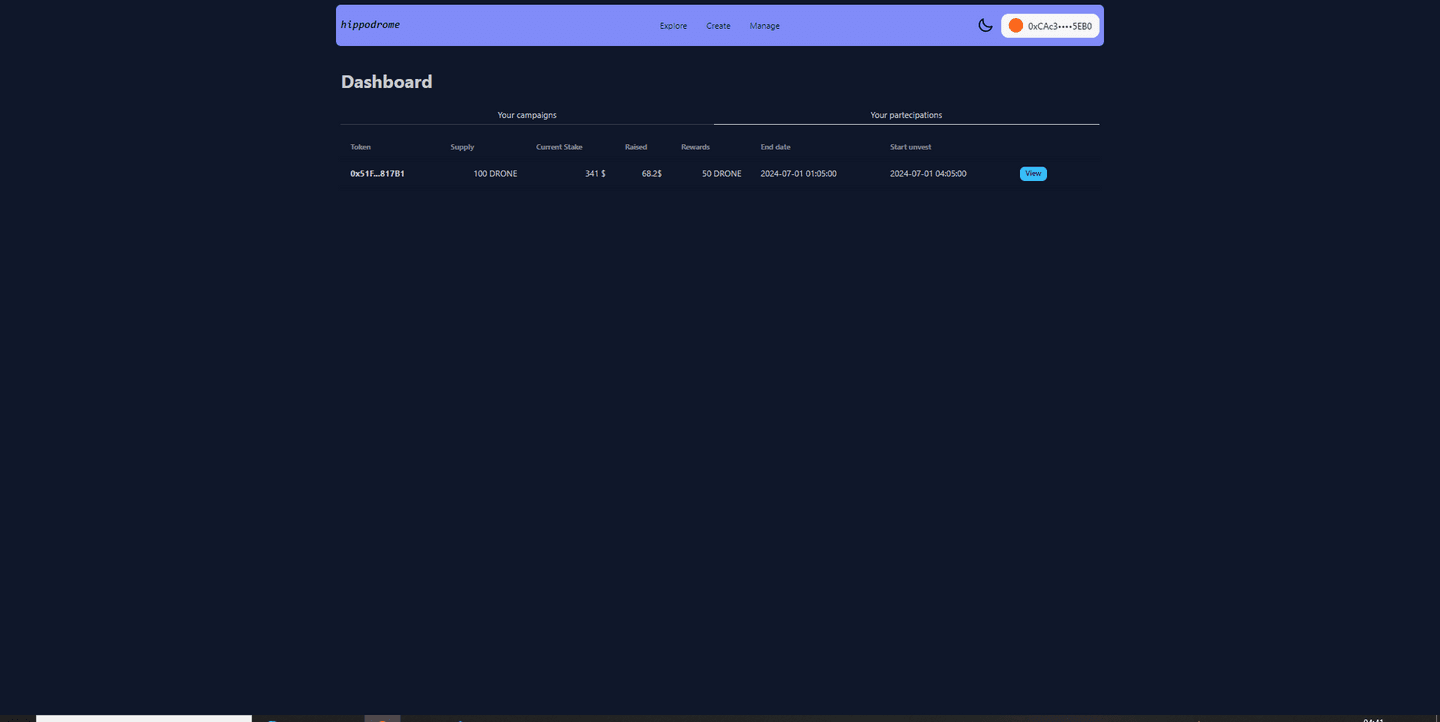Viewport: 1440px width, 722px height.
Task: Click the 100 DRONE supply value
Action: pos(495,173)
